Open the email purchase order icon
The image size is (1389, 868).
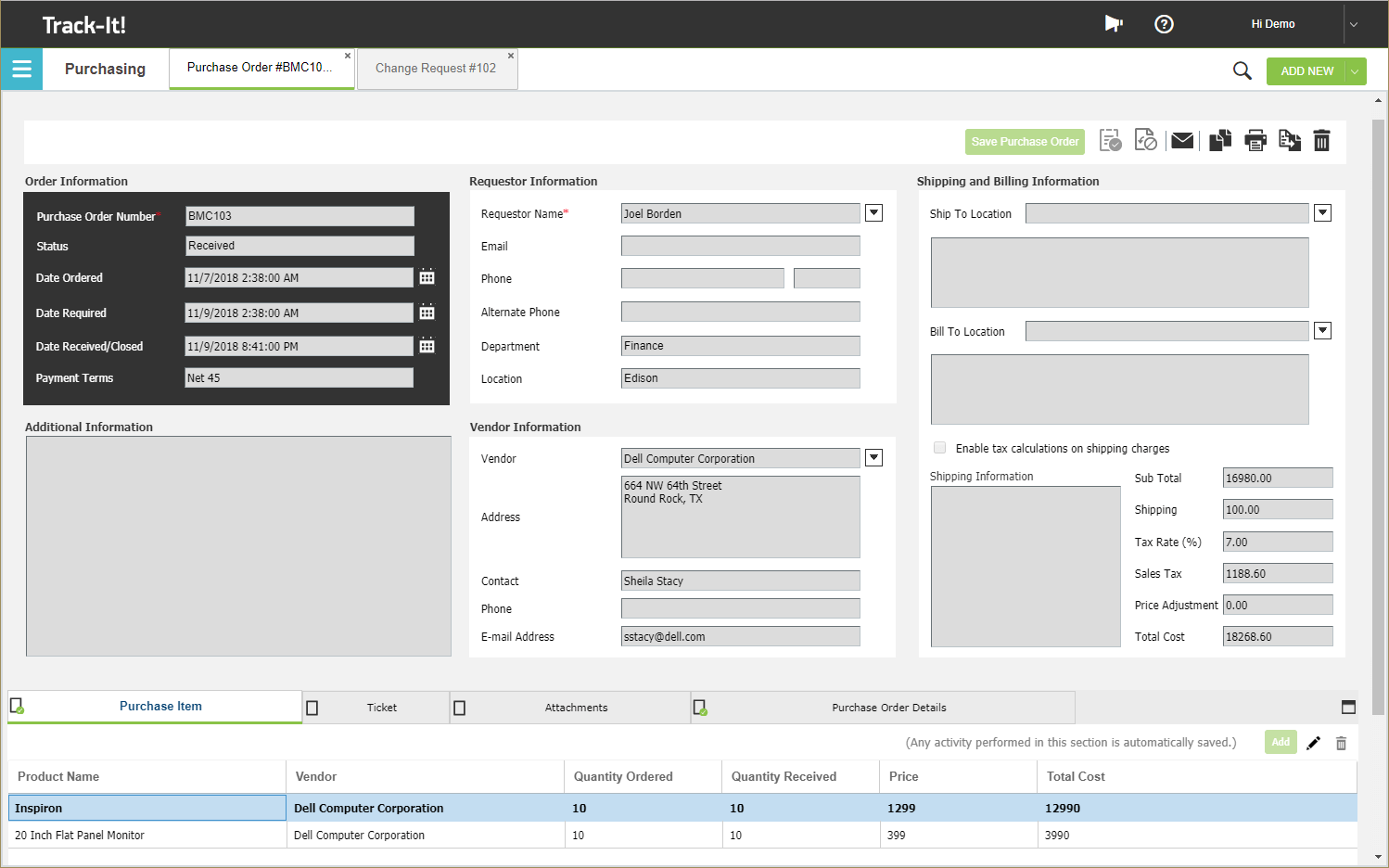click(1182, 140)
